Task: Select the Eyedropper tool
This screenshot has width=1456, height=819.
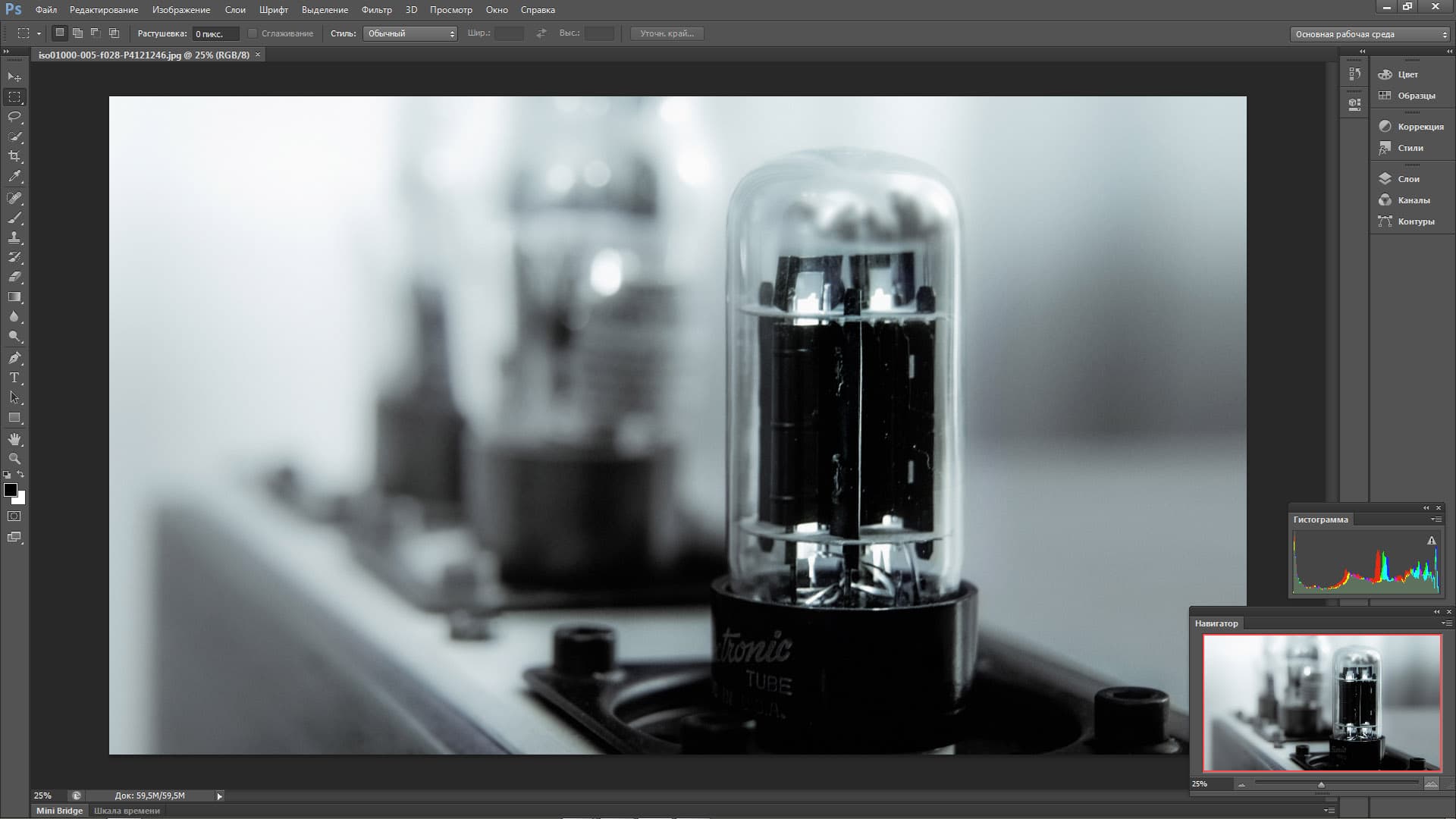Action: (14, 177)
